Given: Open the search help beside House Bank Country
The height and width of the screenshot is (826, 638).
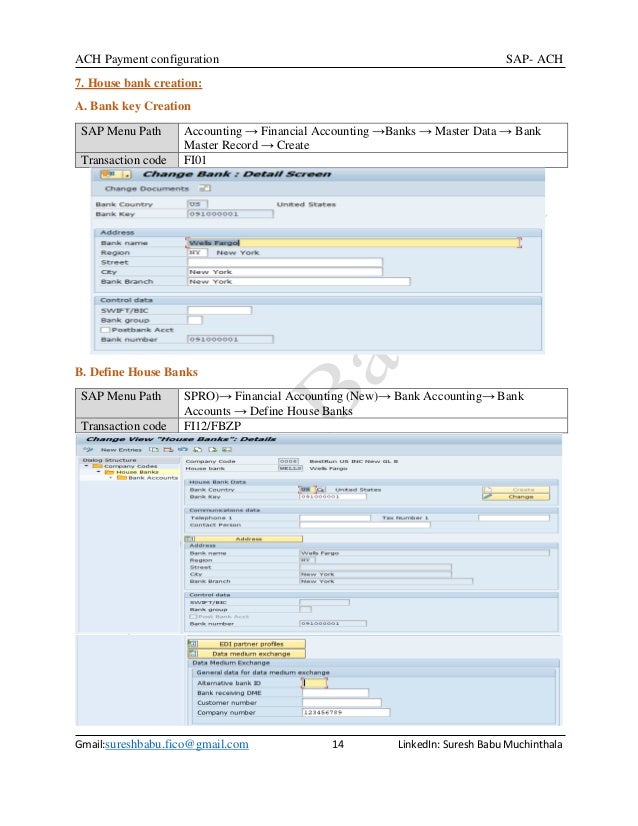Looking at the screenshot, I should (x=320, y=489).
